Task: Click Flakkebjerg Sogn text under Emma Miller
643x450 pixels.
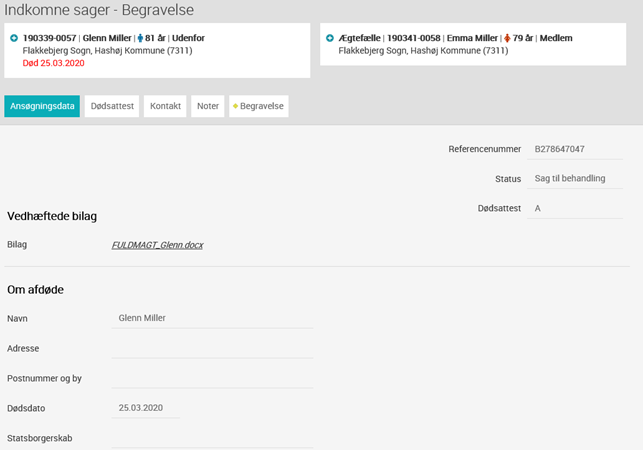Action: [423, 50]
